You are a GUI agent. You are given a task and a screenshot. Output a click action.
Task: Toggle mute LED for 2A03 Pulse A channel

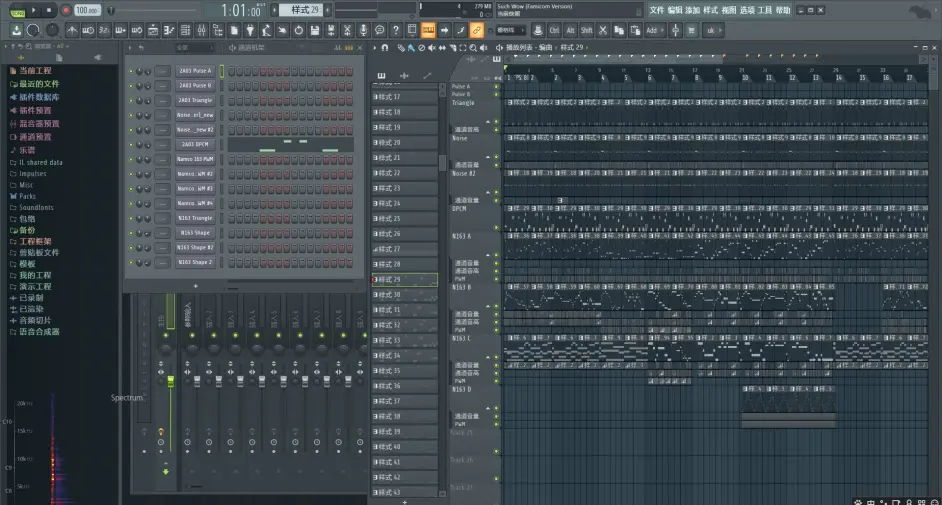point(131,71)
